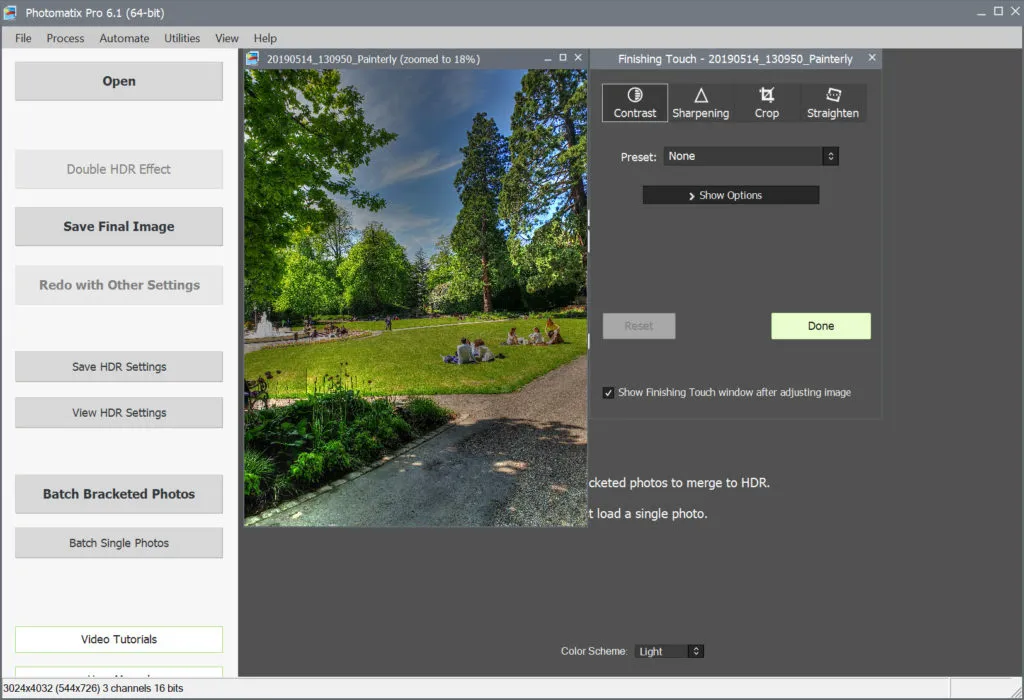Open the Automate menu

click(124, 38)
